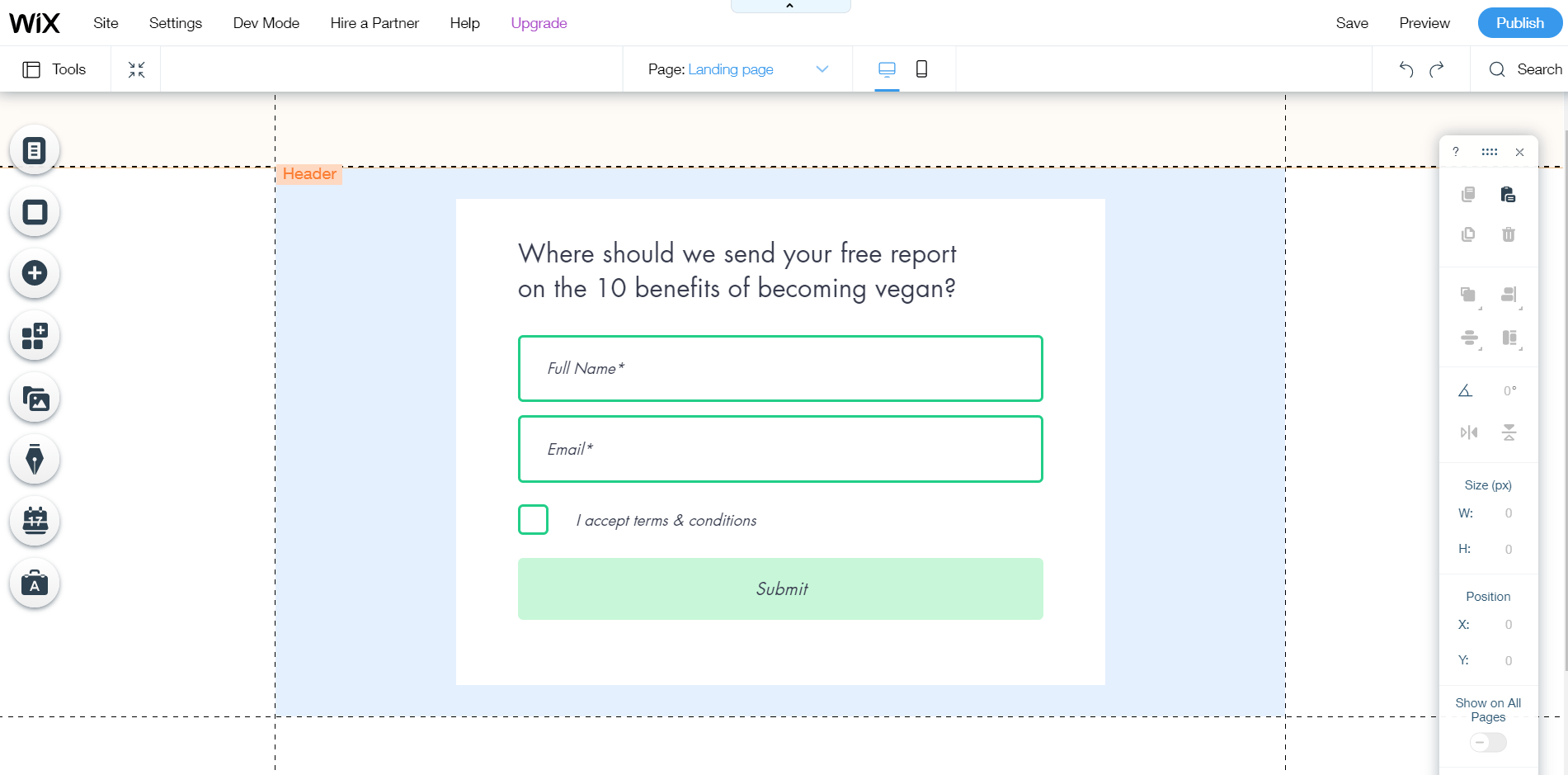Image resolution: width=1568 pixels, height=775 pixels.
Task: Open the Tools menu button
Action: click(x=55, y=69)
